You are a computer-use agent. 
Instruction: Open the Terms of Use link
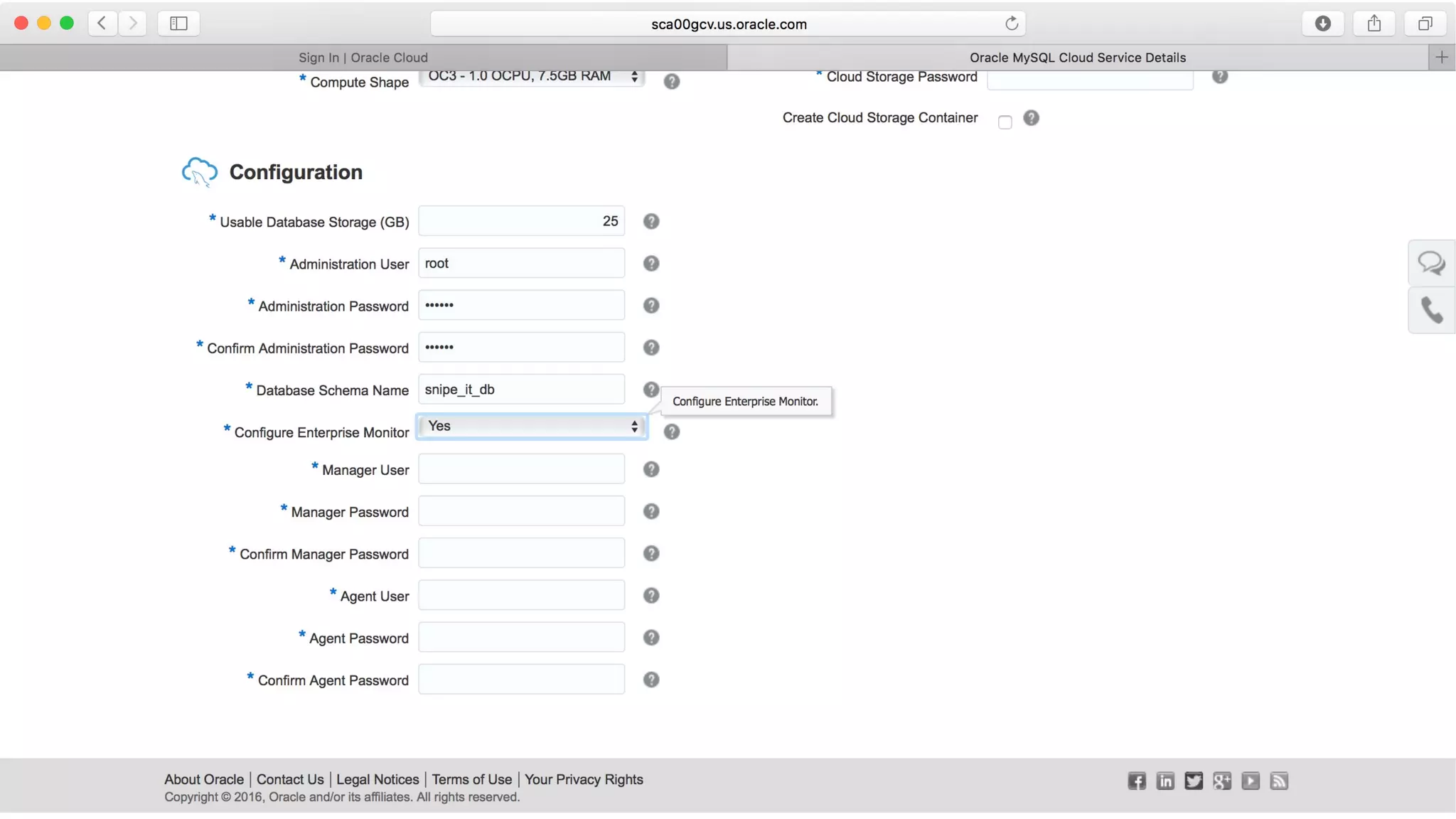click(x=471, y=779)
